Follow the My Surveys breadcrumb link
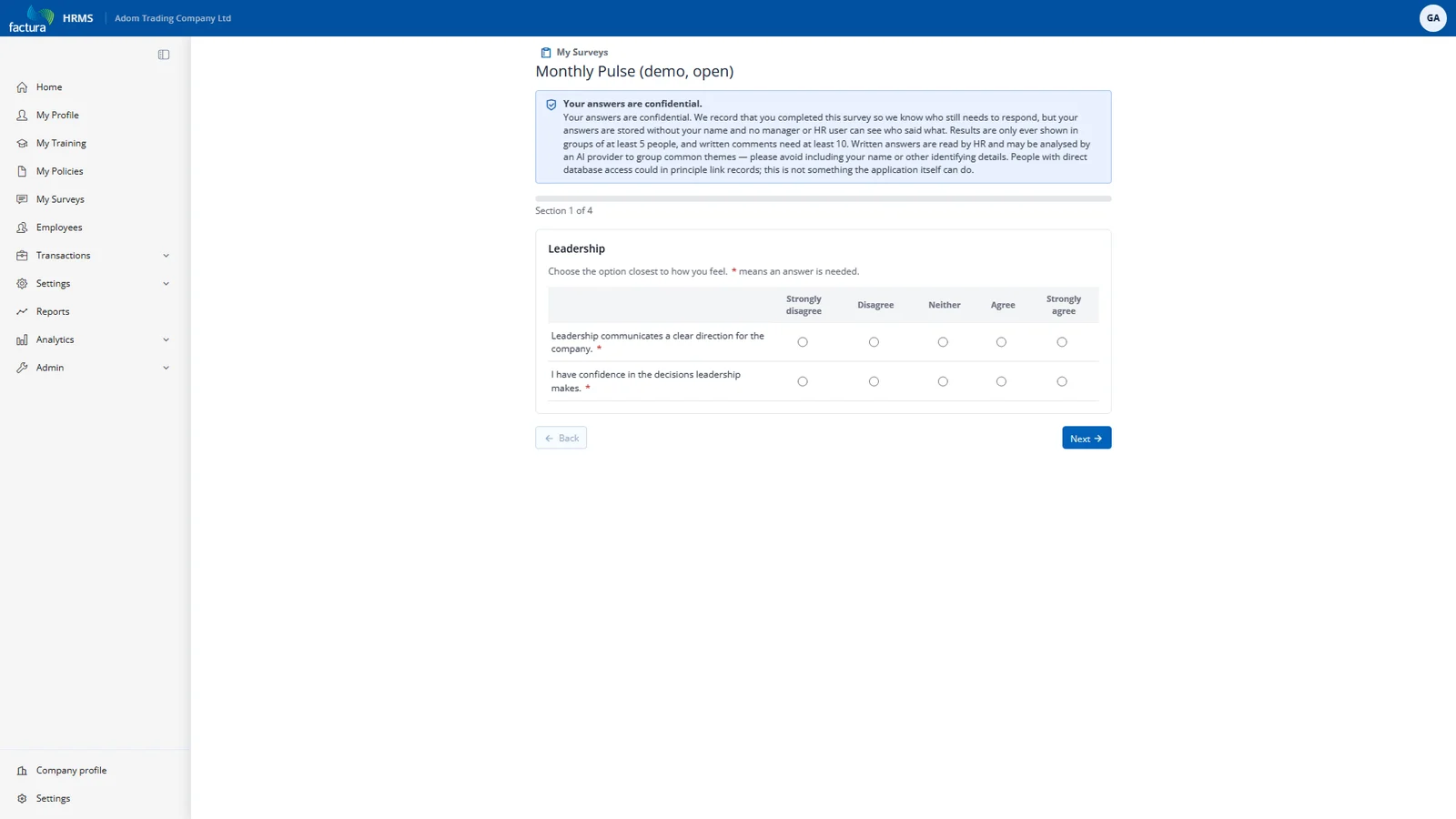Screen dimensions: 1456x819 (582, 53)
